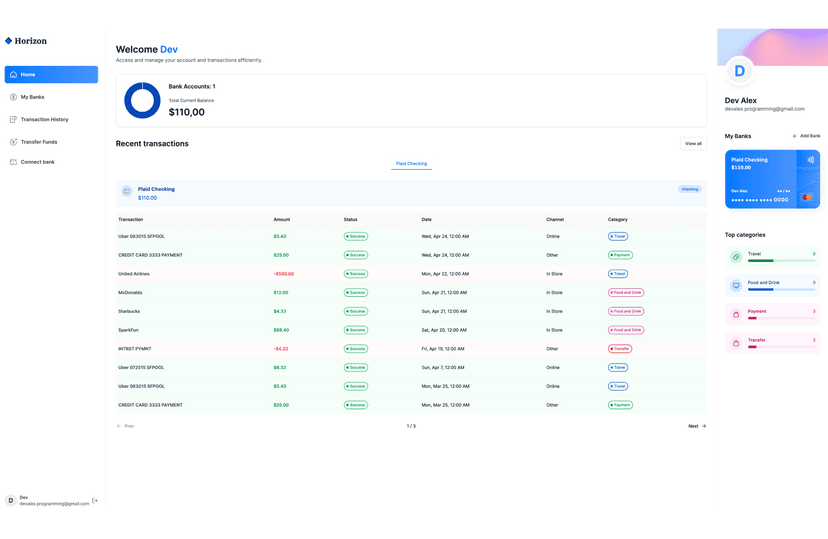This screenshot has height=539, width=828.
Task: Open the Home sidebar item
Action: point(51,74)
